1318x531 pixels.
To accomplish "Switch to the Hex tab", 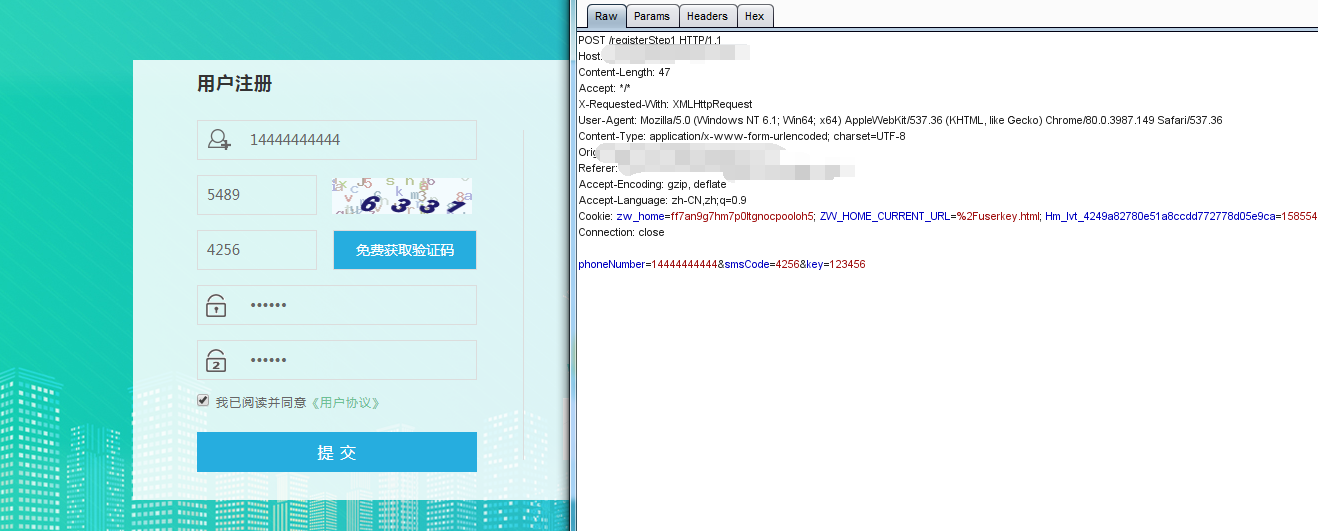I will (x=755, y=16).
